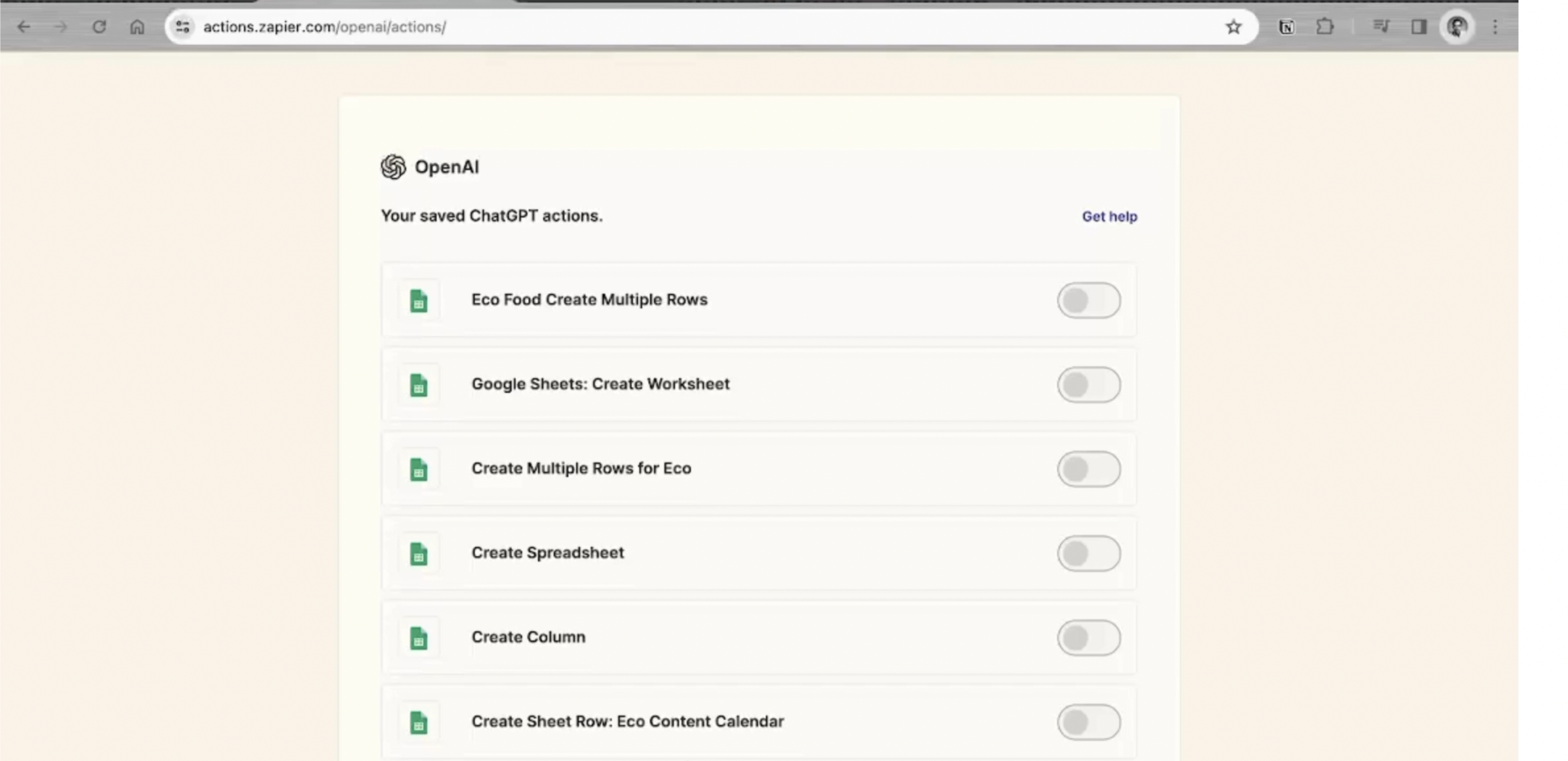Click Google Sheets icon beside Create Column
This screenshot has width=1568, height=761.
click(x=419, y=638)
